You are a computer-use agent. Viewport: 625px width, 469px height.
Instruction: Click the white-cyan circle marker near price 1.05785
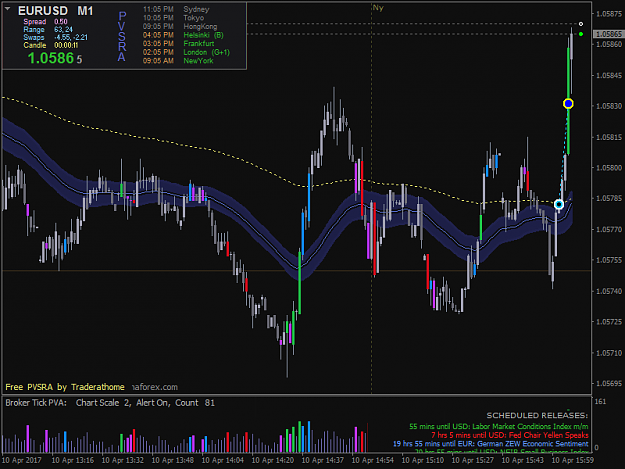coord(559,204)
